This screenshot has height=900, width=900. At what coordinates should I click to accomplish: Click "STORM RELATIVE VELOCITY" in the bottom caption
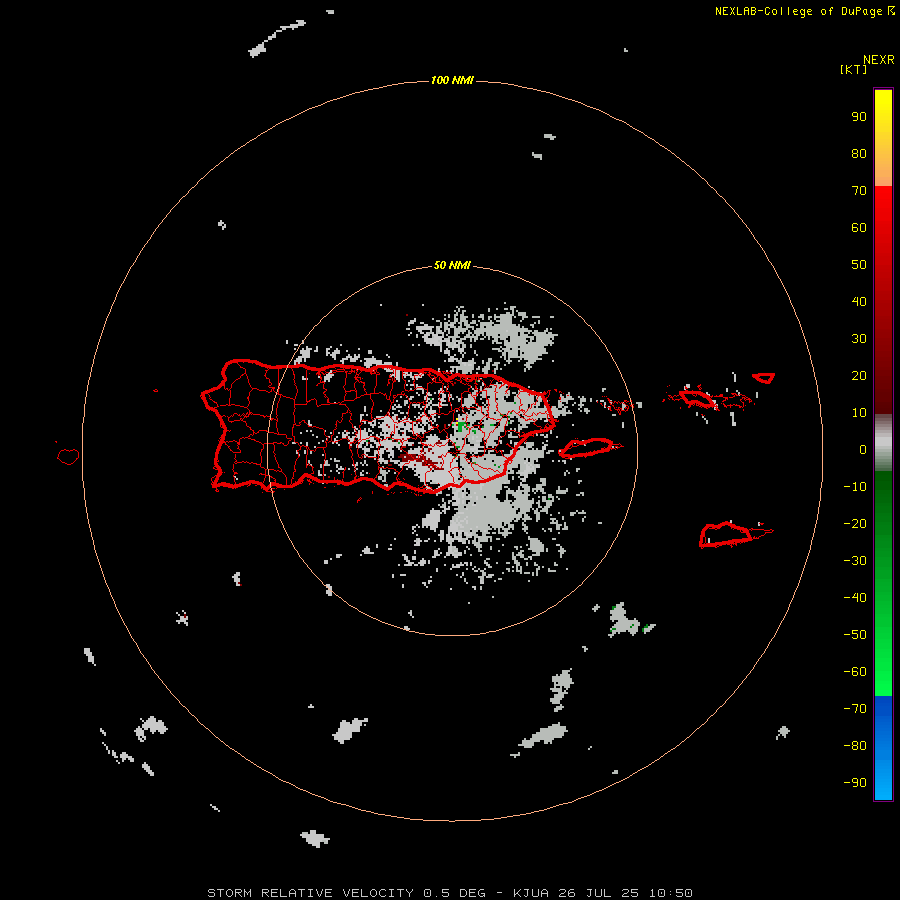pyautogui.click(x=310, y=893)
